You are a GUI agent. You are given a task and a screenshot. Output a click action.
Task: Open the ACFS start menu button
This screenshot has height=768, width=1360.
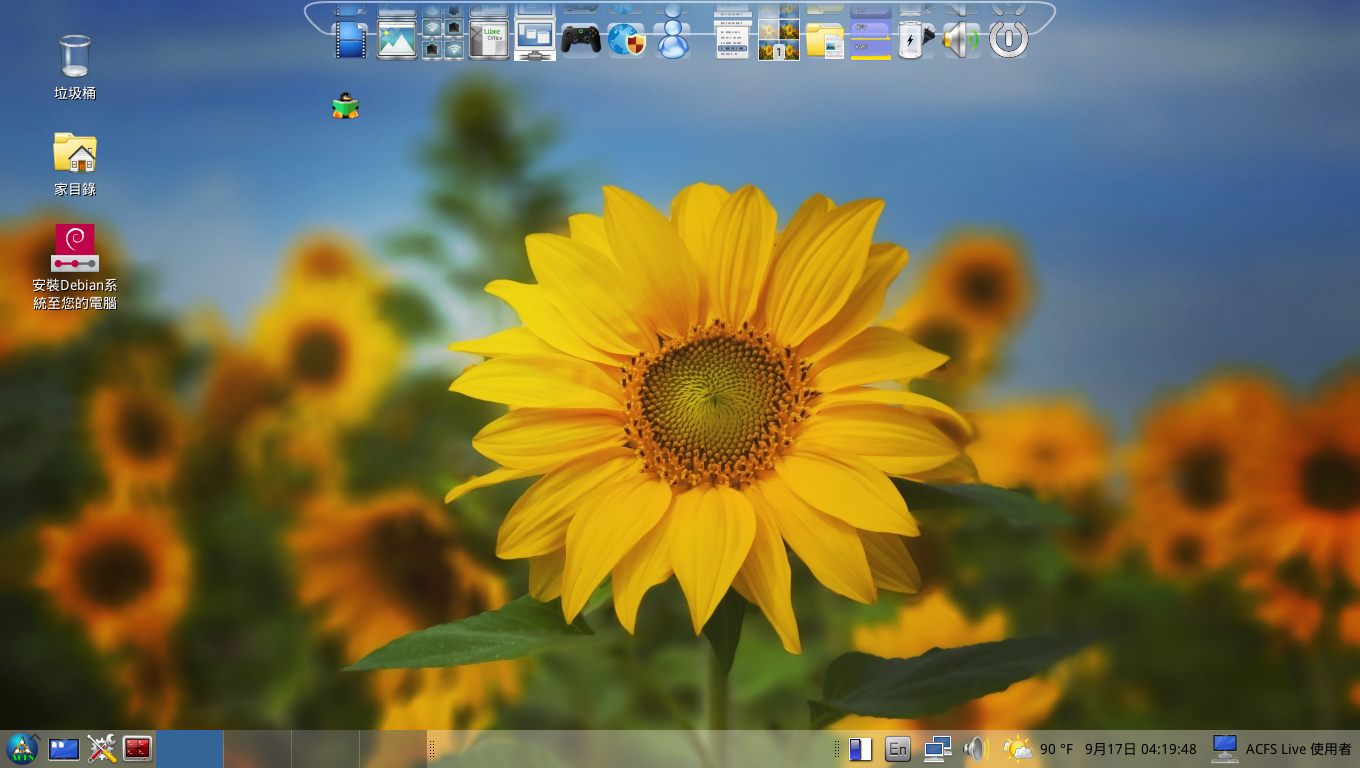pos(22,748)
